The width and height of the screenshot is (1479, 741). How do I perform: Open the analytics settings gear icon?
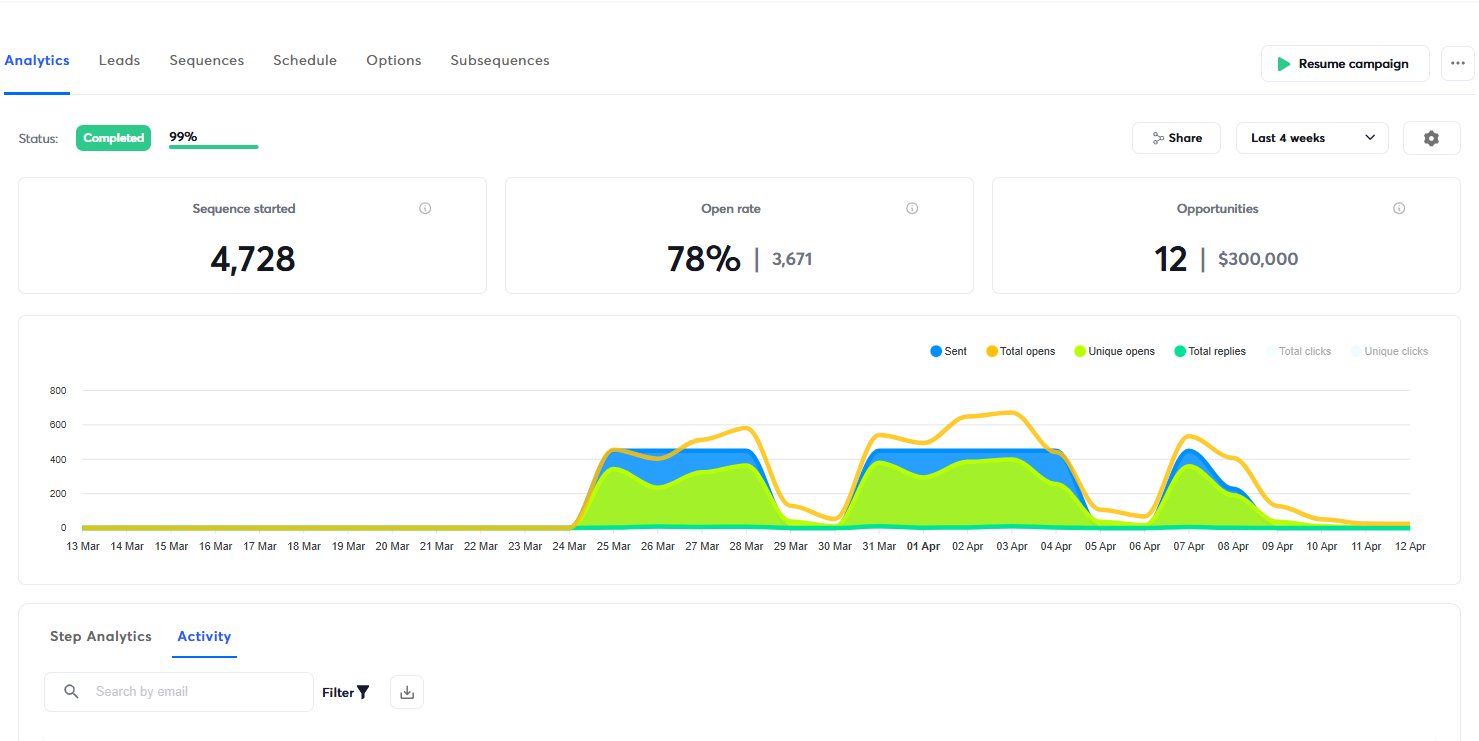coord(1431,138)
